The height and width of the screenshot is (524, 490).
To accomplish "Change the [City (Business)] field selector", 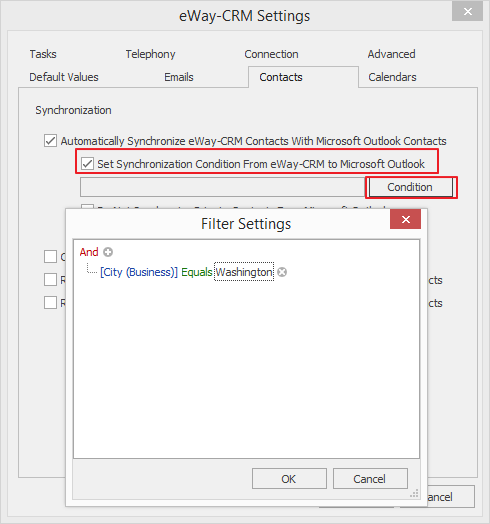I will point(139,272).
